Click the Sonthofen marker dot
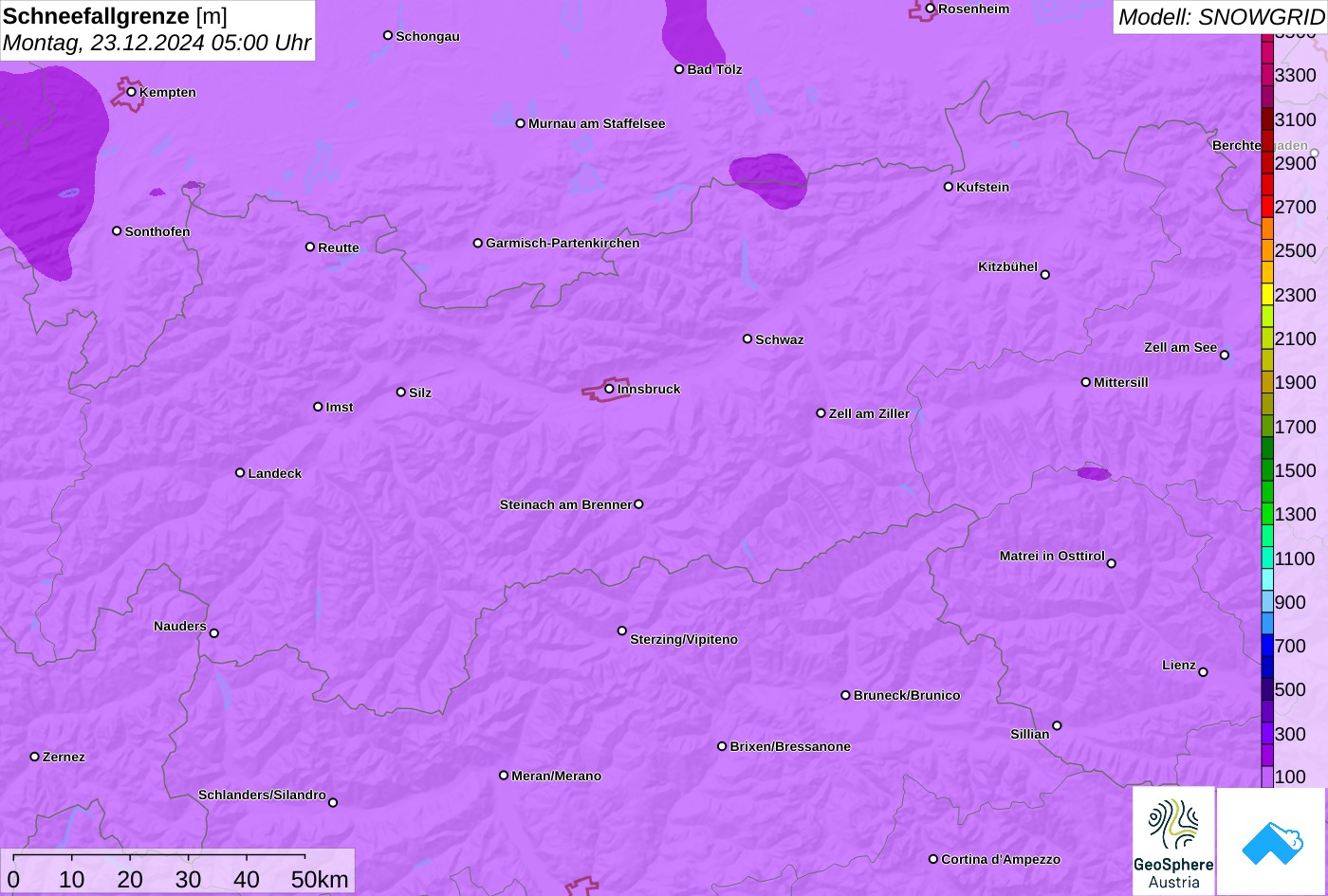The height and width of the screenshot is (896, 1328). (118, 230)
